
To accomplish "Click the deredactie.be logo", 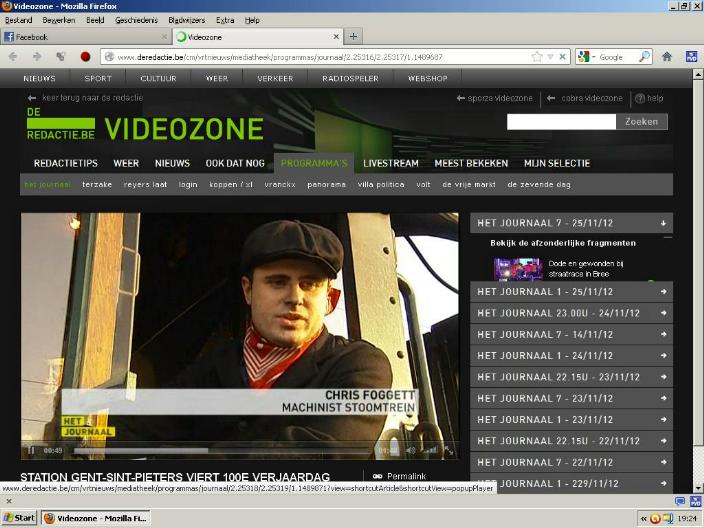I will coord(61,124).
